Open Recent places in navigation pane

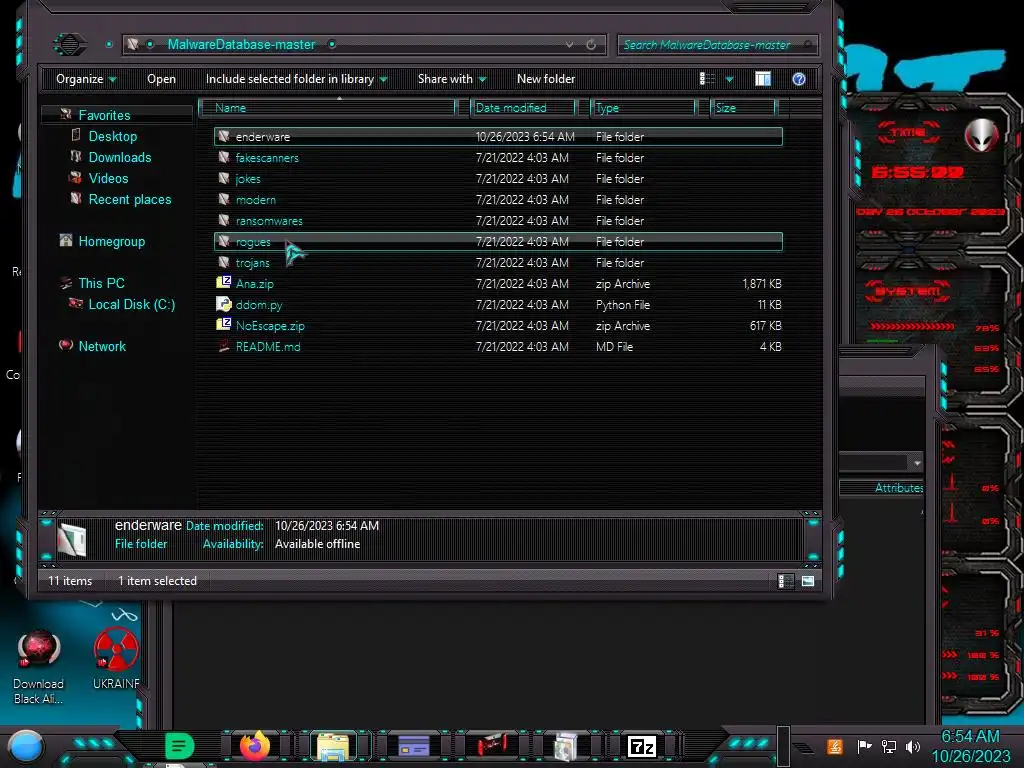click(130, 199)
